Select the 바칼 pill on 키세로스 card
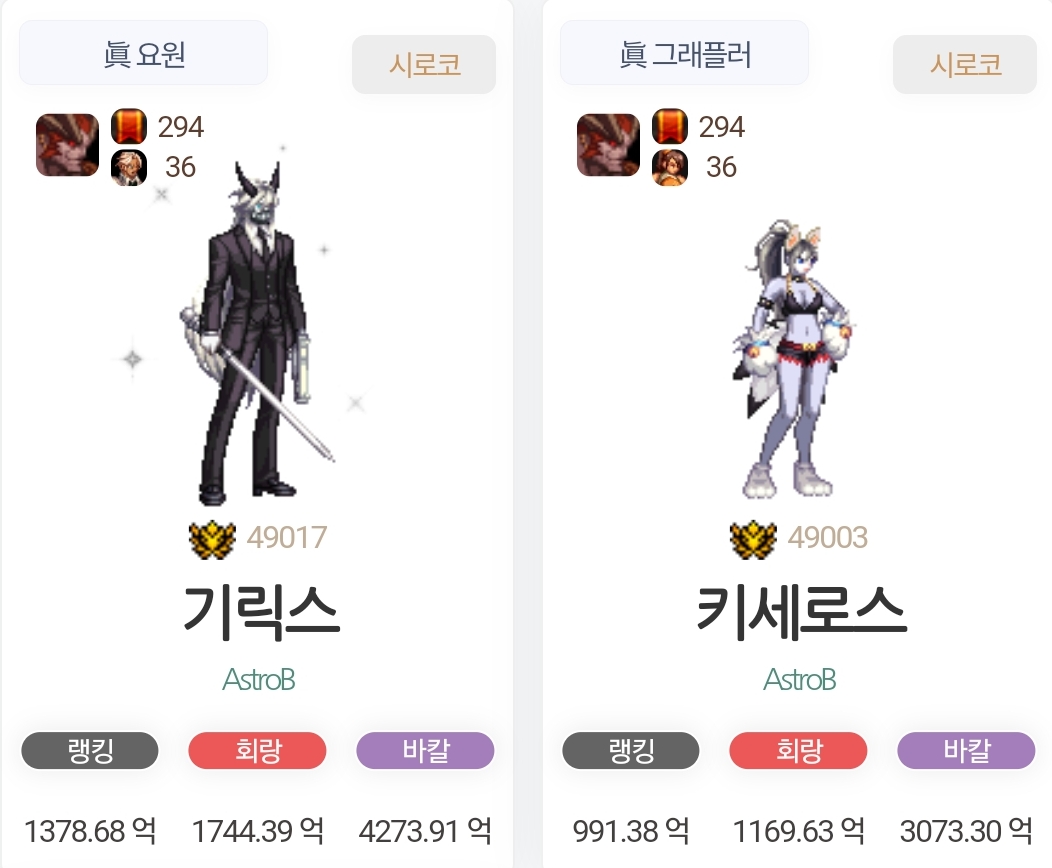Viewport: 1052px width, 868px height. [x=966, y=750]
